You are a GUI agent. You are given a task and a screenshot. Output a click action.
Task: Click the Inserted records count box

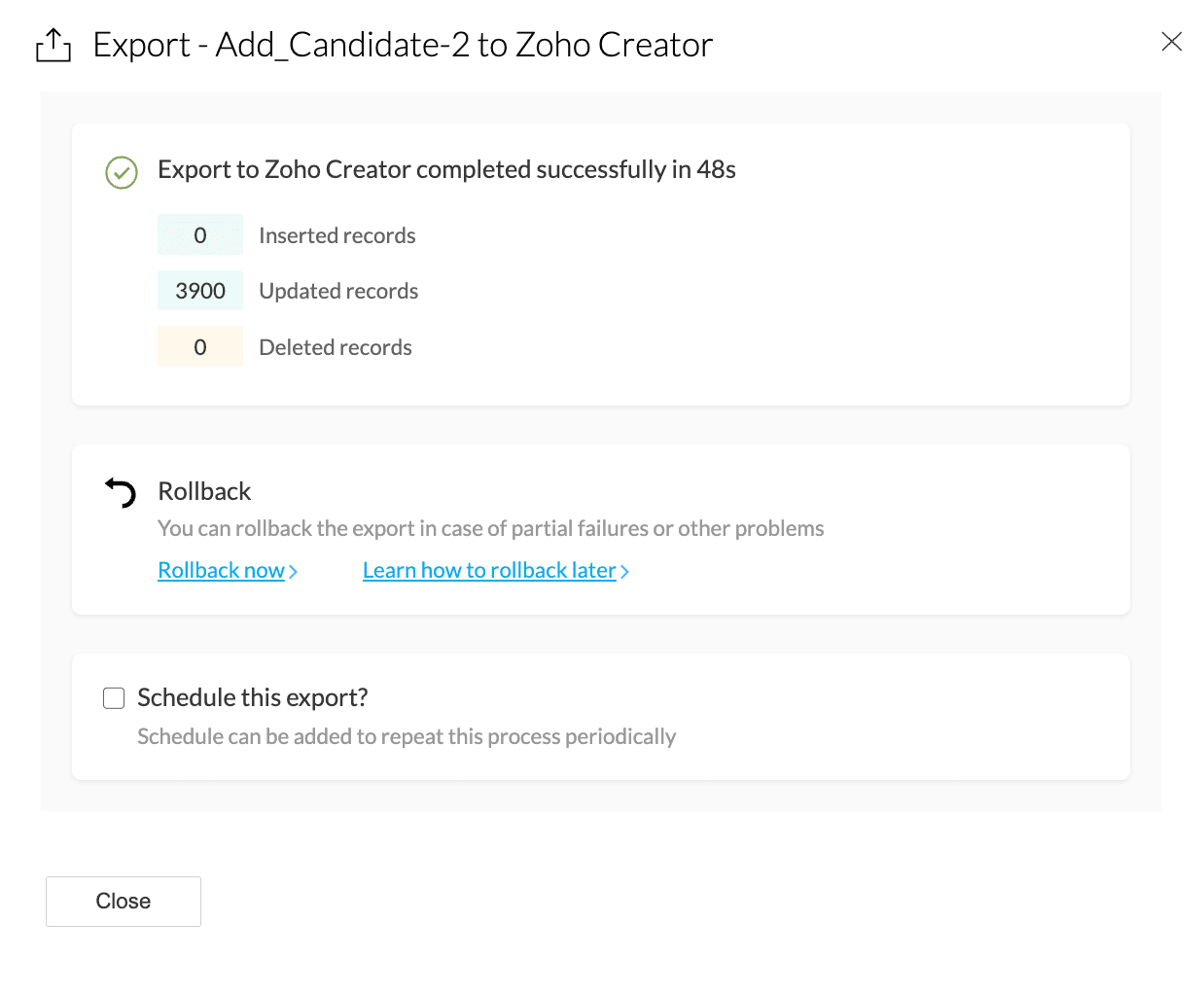(200, 235)
